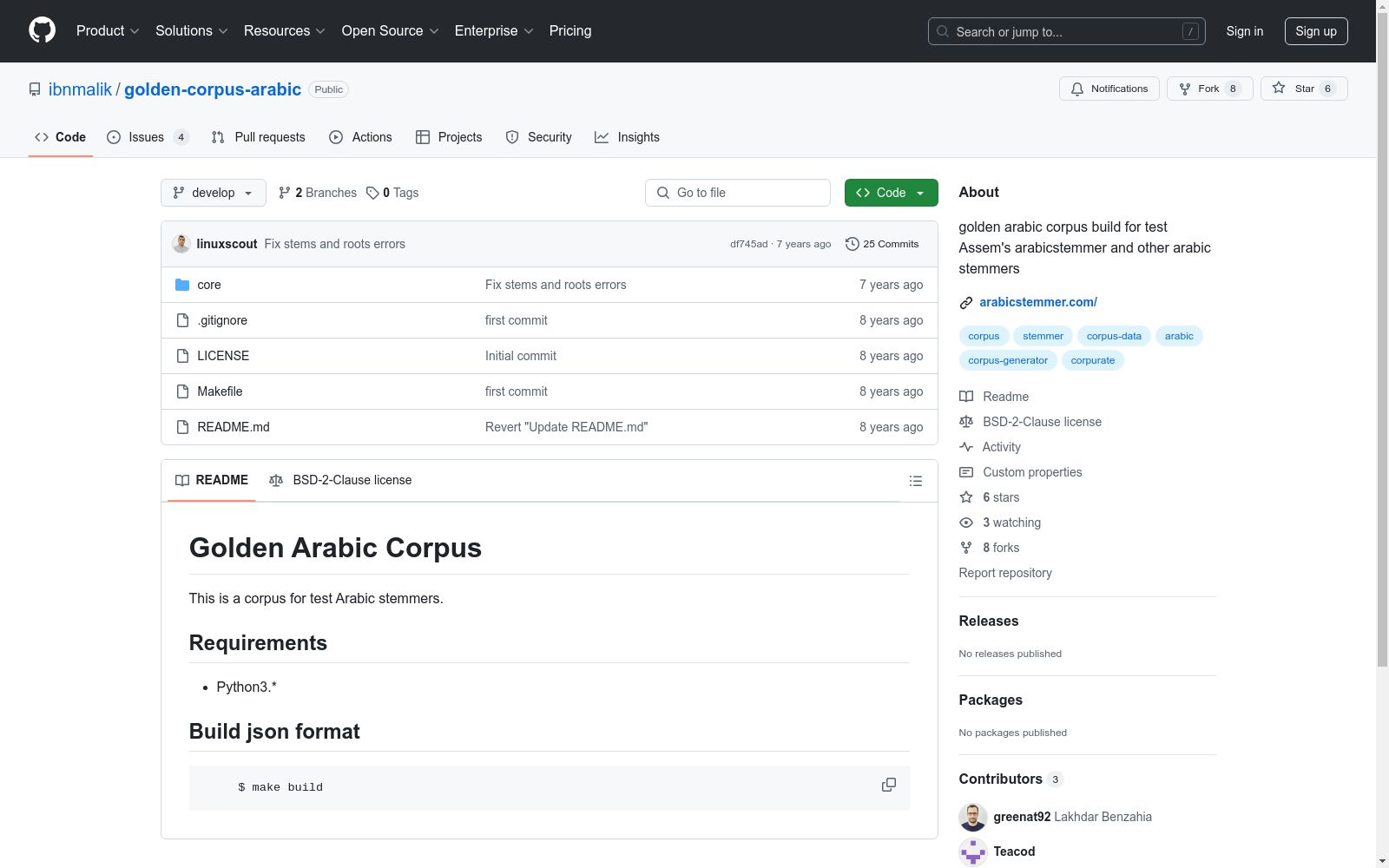Click the Search or jump to box
1389x868 pixels.
(x=1067, y=31)
